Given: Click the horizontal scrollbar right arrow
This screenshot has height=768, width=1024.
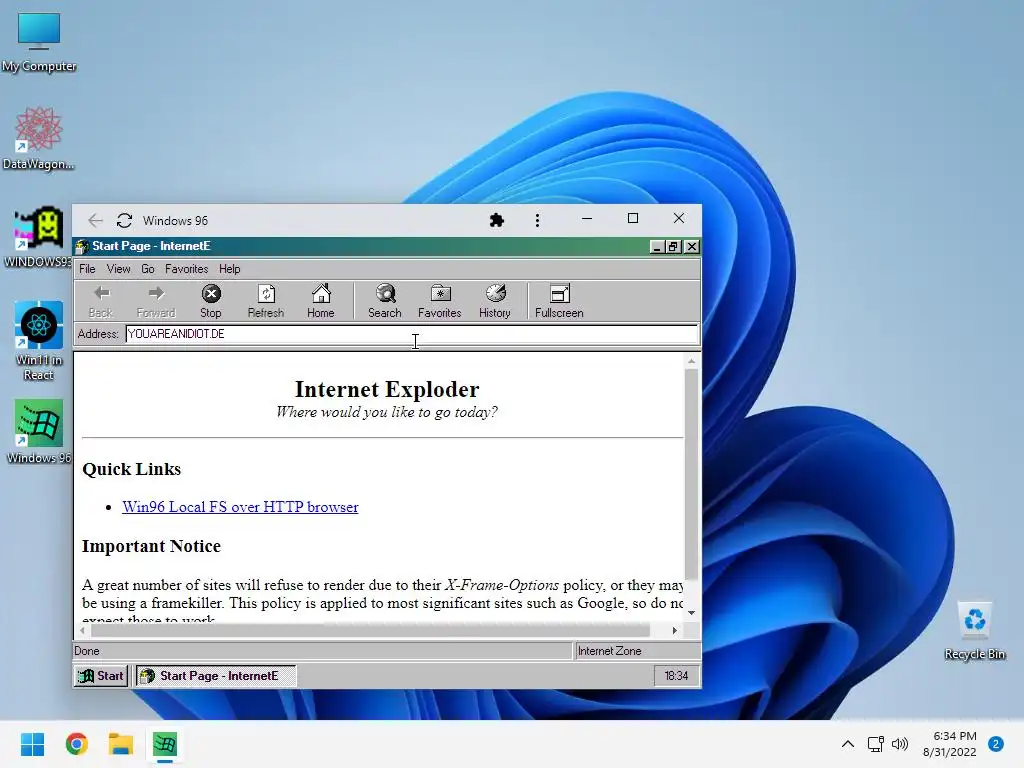Looking at the screenshot, I should (675, 630).
